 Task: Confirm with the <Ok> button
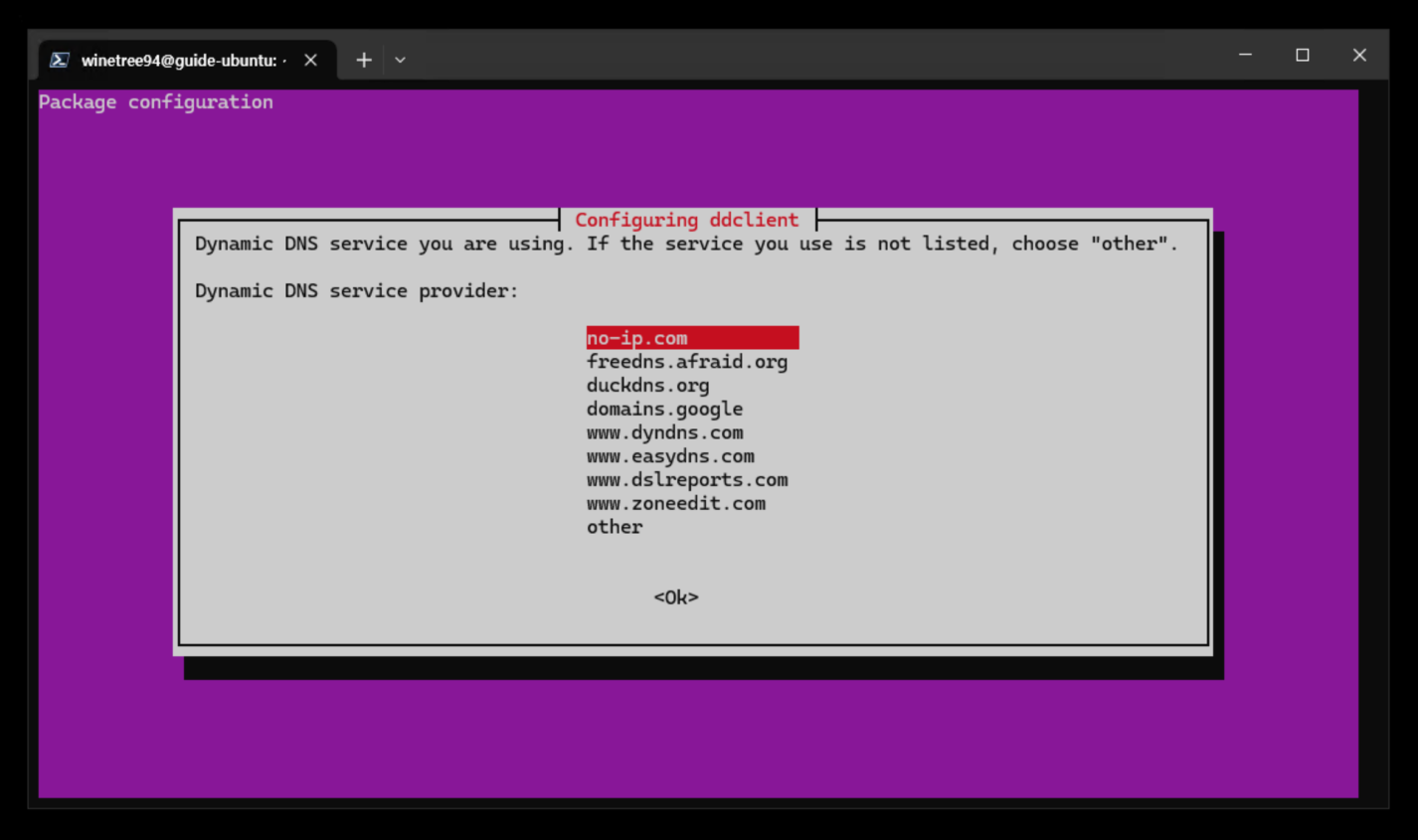(676, 597)
